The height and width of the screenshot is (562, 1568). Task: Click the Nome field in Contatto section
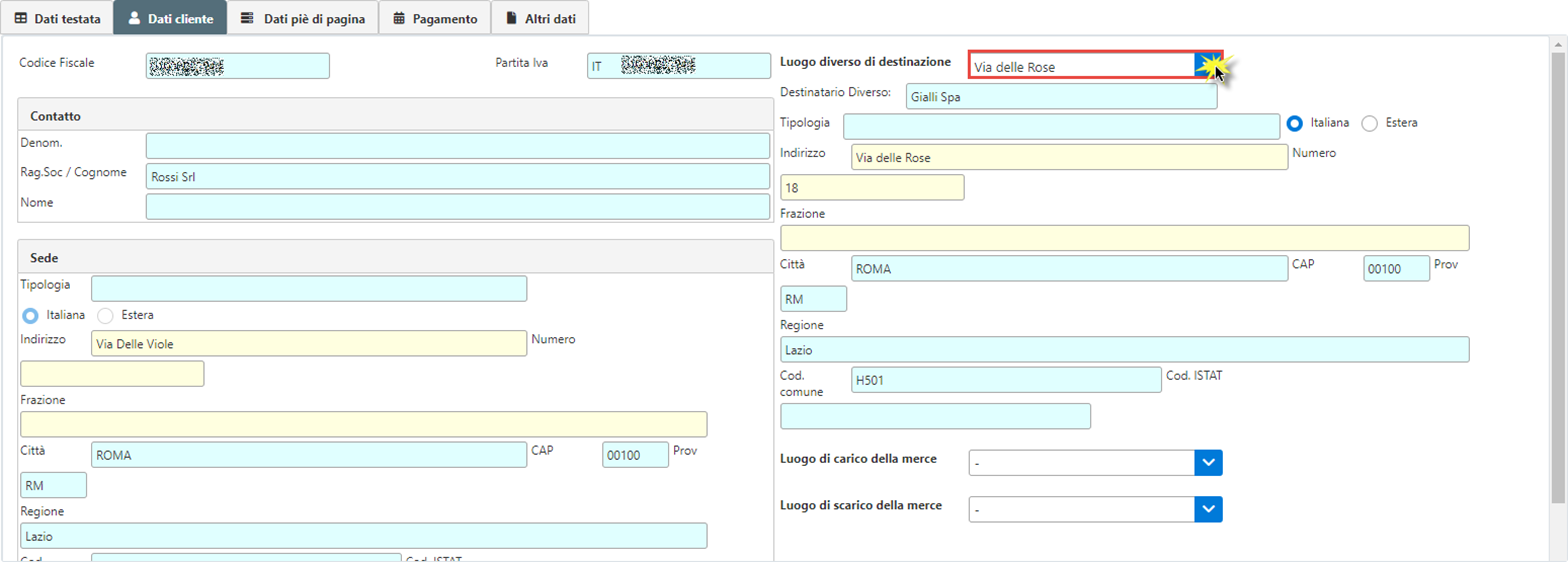pyautogui.click(x=457, y=207)
